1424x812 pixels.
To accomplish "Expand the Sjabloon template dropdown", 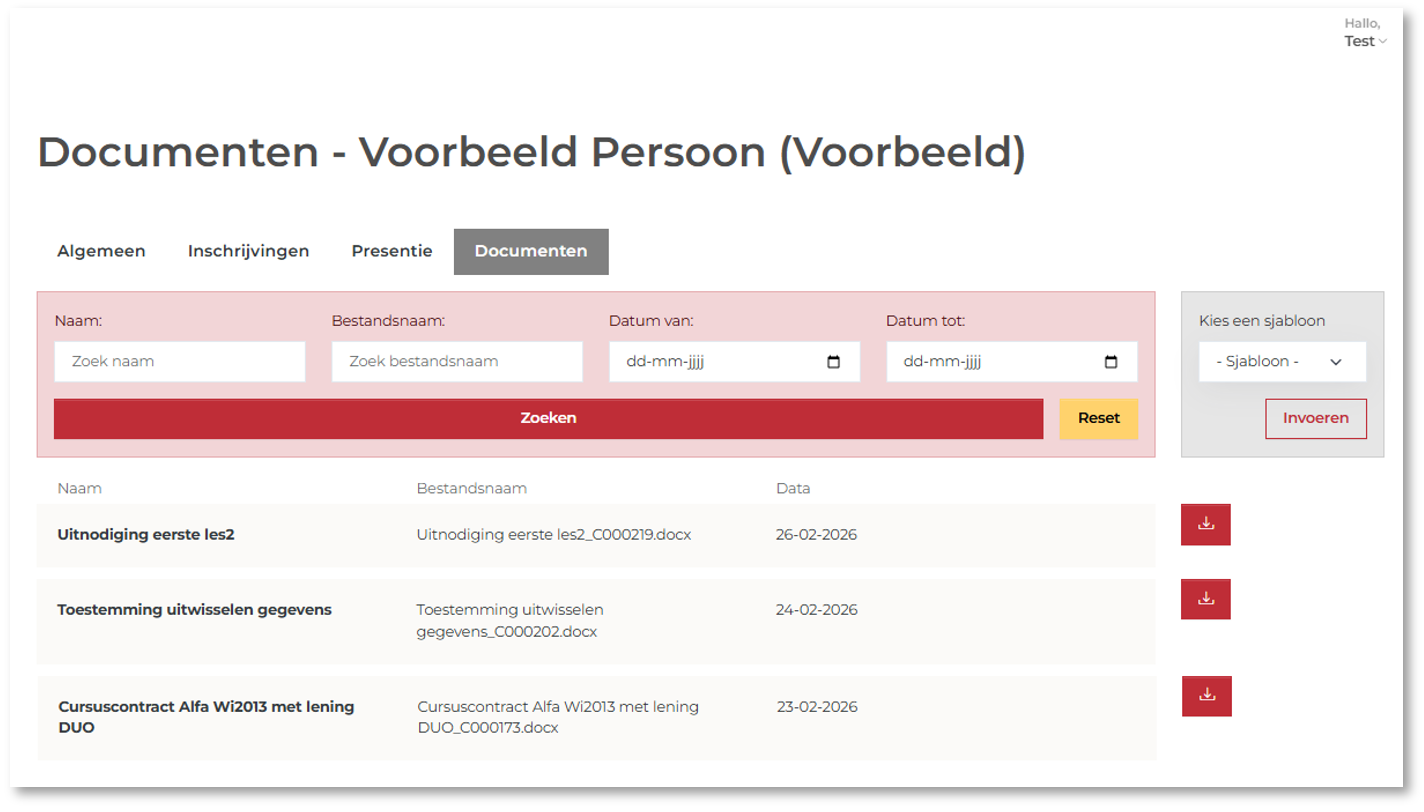I will click(1282, 362).
